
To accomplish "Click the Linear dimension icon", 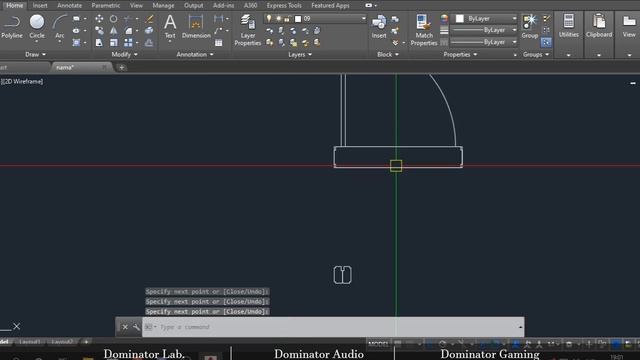I will [218, 19].
